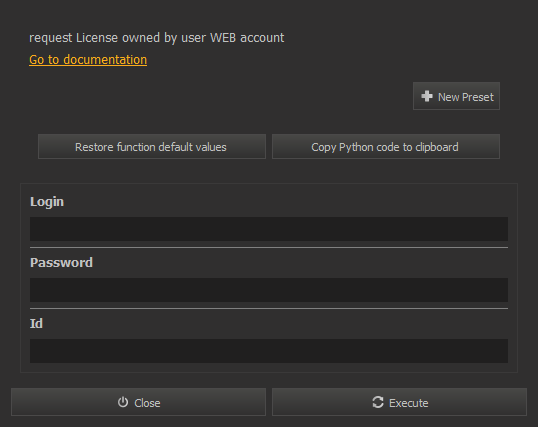Viewport: 538px width, 427px height.
Task: Click the power icon on Close
Action: (x=123, y=402)
